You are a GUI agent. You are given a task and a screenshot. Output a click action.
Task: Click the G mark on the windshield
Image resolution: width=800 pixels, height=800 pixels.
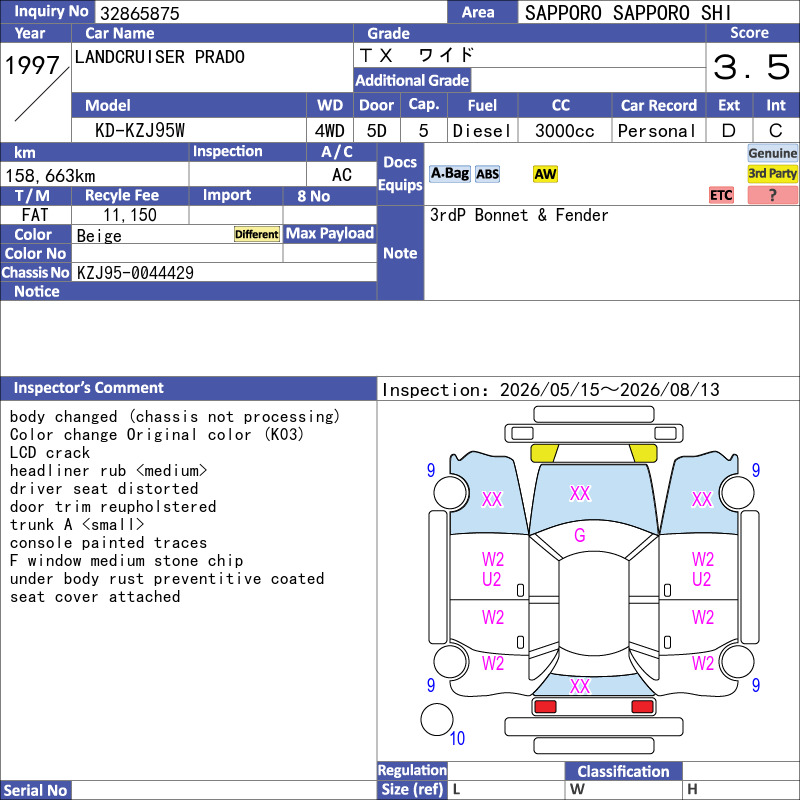click(x=580, y=535)
